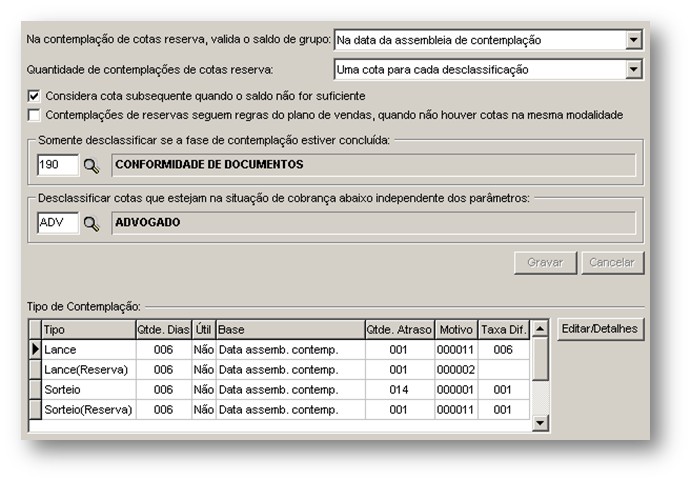
Task: Click the row selector for Lance(Reserva)
Action: pos(35,369)
